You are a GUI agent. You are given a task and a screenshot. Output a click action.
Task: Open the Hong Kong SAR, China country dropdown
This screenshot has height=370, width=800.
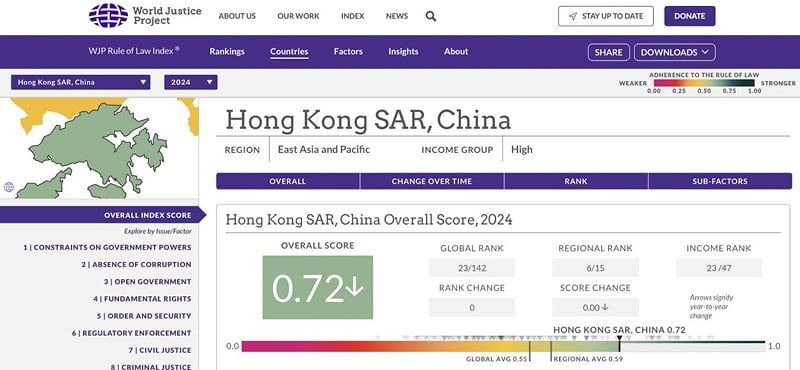pos(81,82)
